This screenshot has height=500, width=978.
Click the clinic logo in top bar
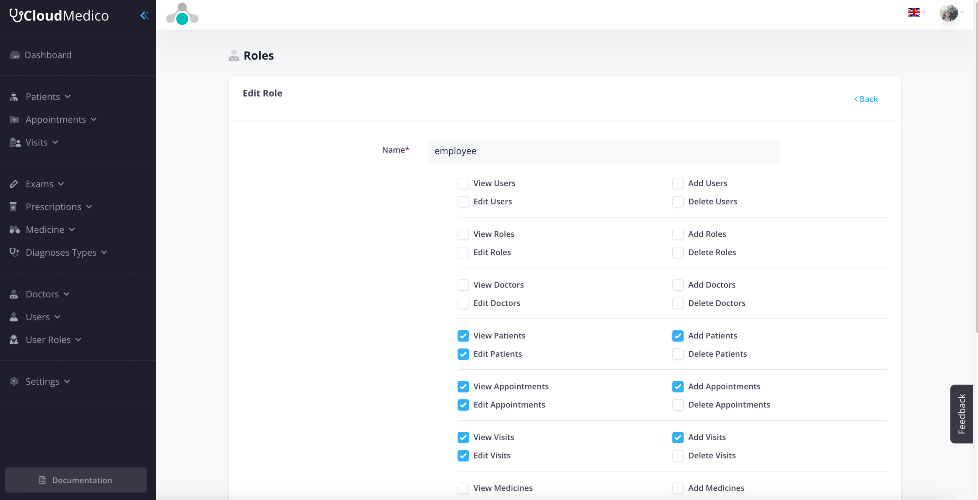point(182,14)
